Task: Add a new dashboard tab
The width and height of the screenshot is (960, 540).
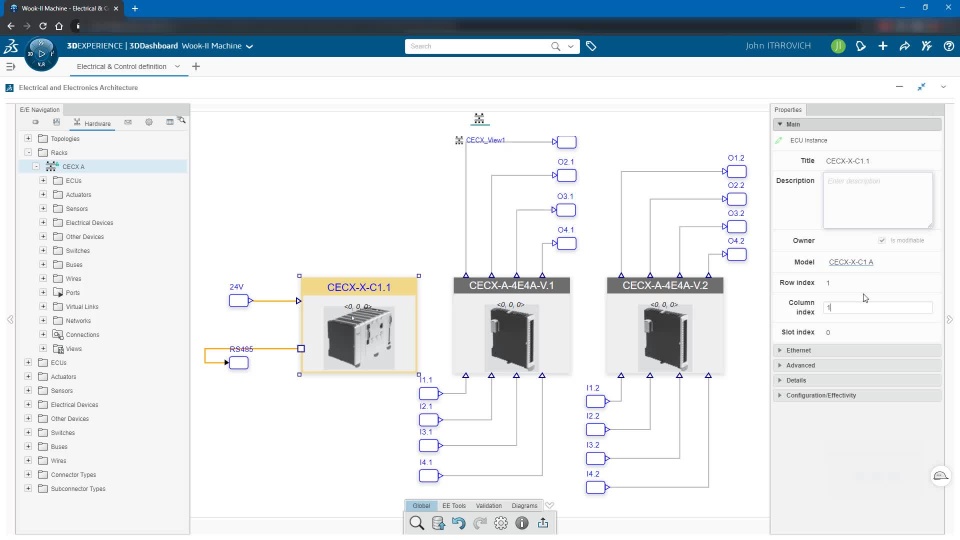Action: (x=196, y=66)
